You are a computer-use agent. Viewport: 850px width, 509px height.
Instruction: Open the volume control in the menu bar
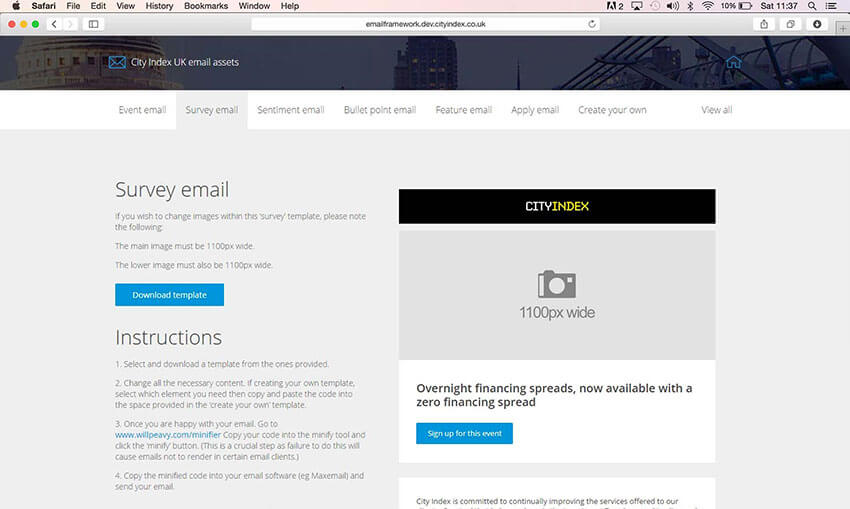tap(672, 6)
